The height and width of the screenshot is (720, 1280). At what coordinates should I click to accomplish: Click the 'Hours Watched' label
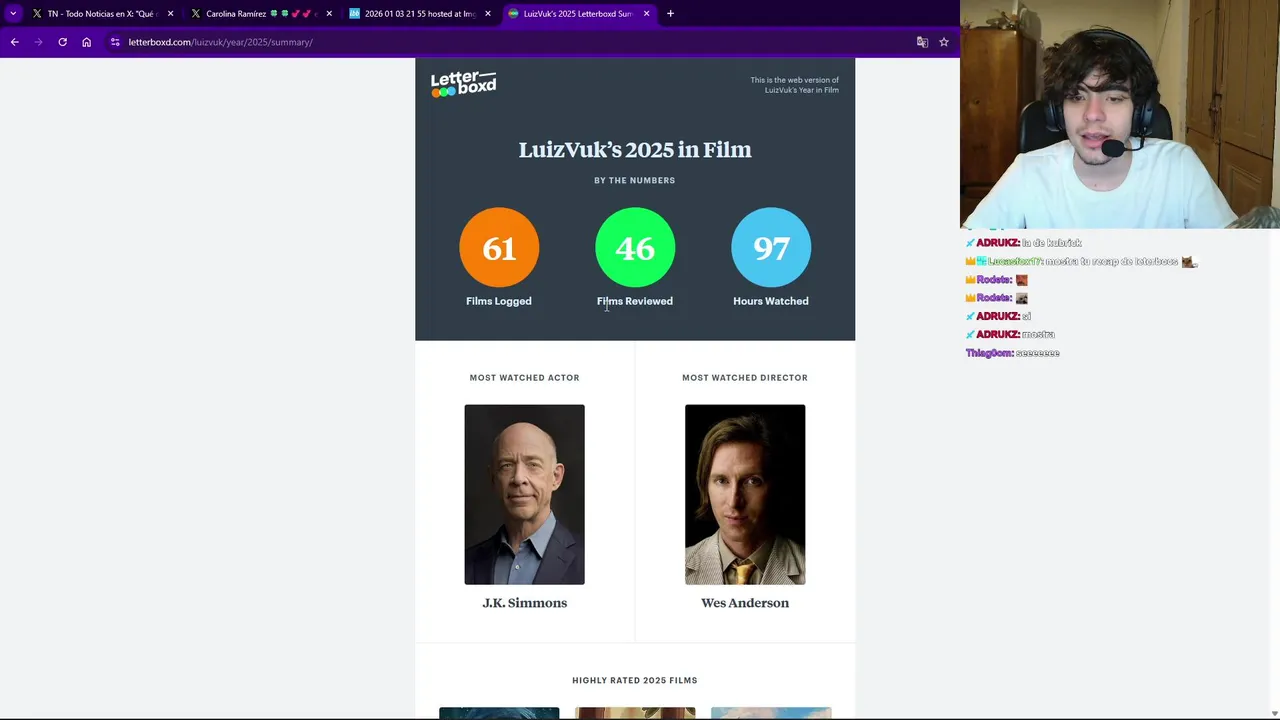pyautogui.click(x=771, y=301)
